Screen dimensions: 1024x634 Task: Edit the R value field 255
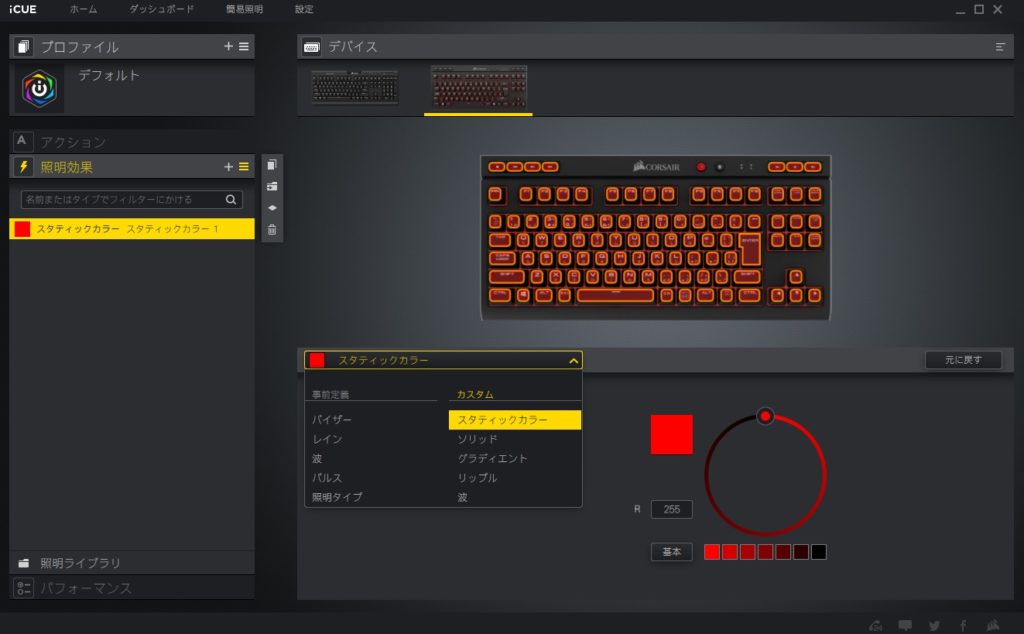(x=671, y=509)
